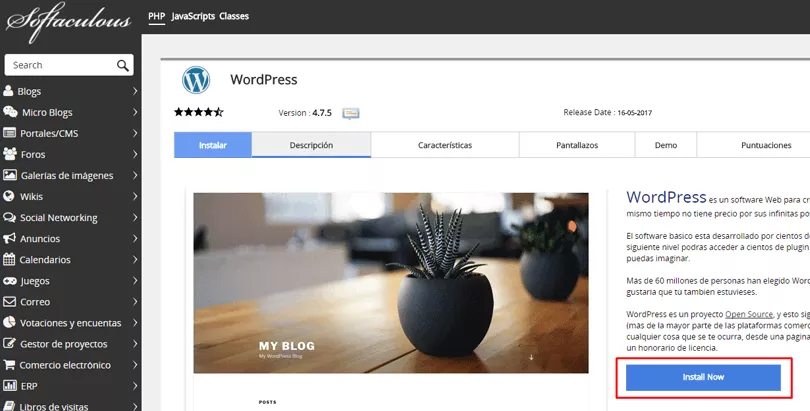Expand the Portales/CMS chevron
Viewport: 810px width, 411px height.
coord(135,133)
